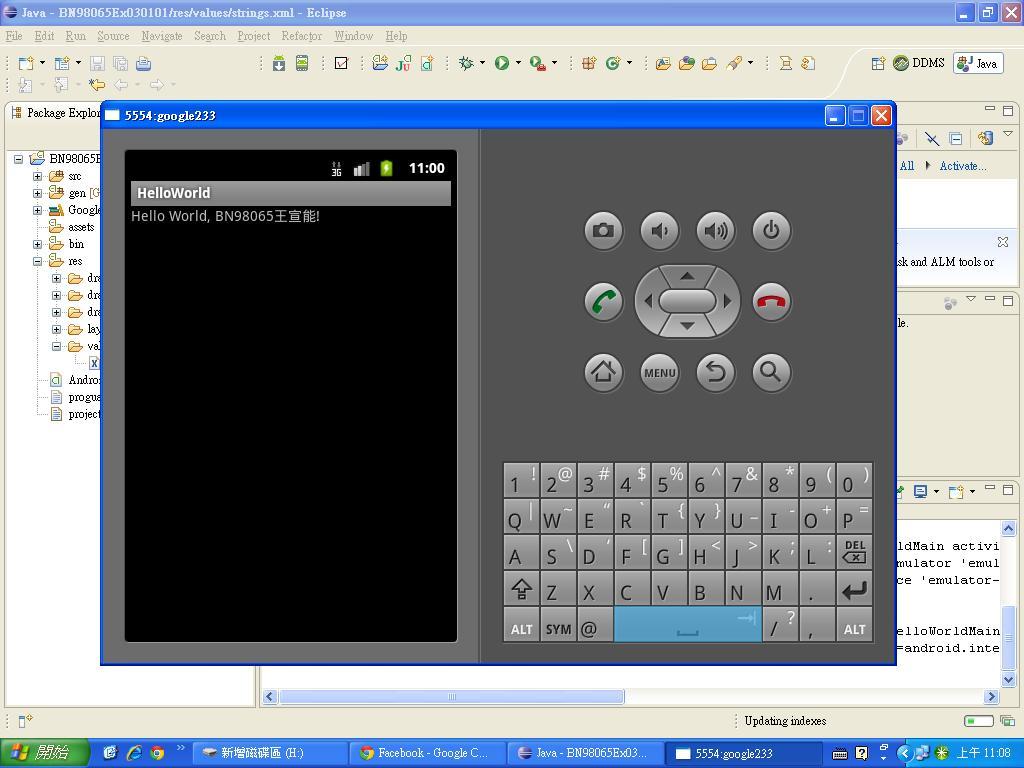Expand the src folder in Package Explorer
The width and height of the screenshot is (1024, 768).
pos(38,176)
